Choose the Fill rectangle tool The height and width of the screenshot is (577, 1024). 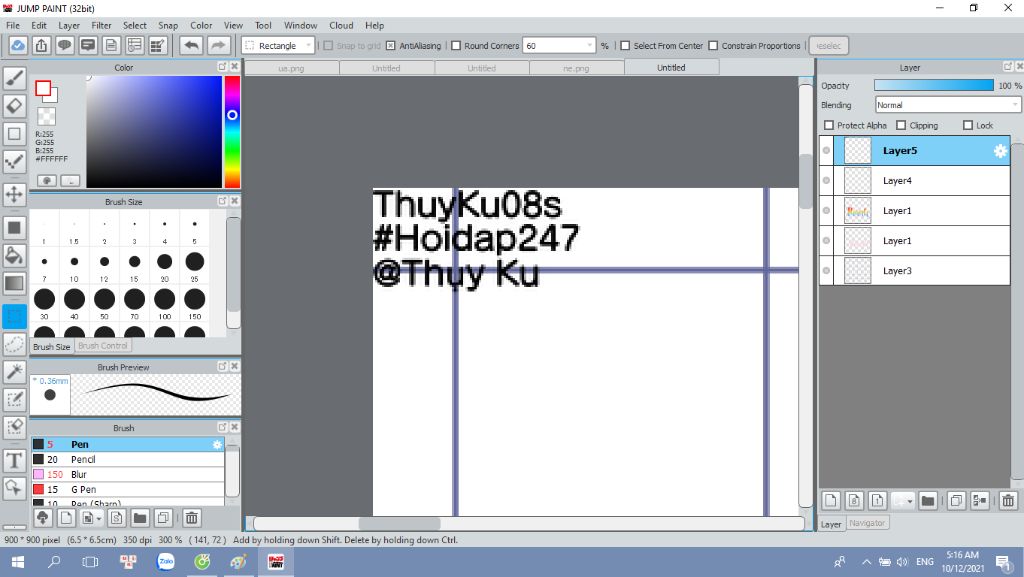coord(14,228)
